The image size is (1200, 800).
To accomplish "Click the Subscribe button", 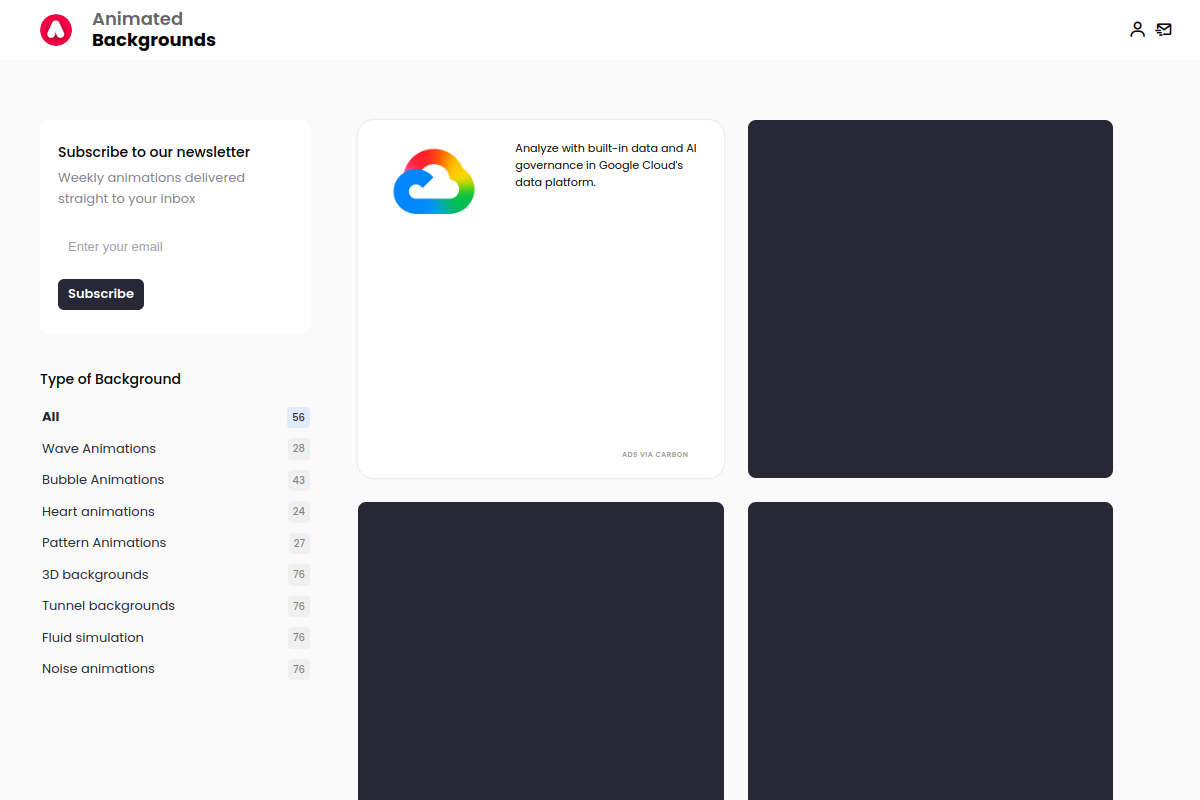I will click(x=101, y=294).
